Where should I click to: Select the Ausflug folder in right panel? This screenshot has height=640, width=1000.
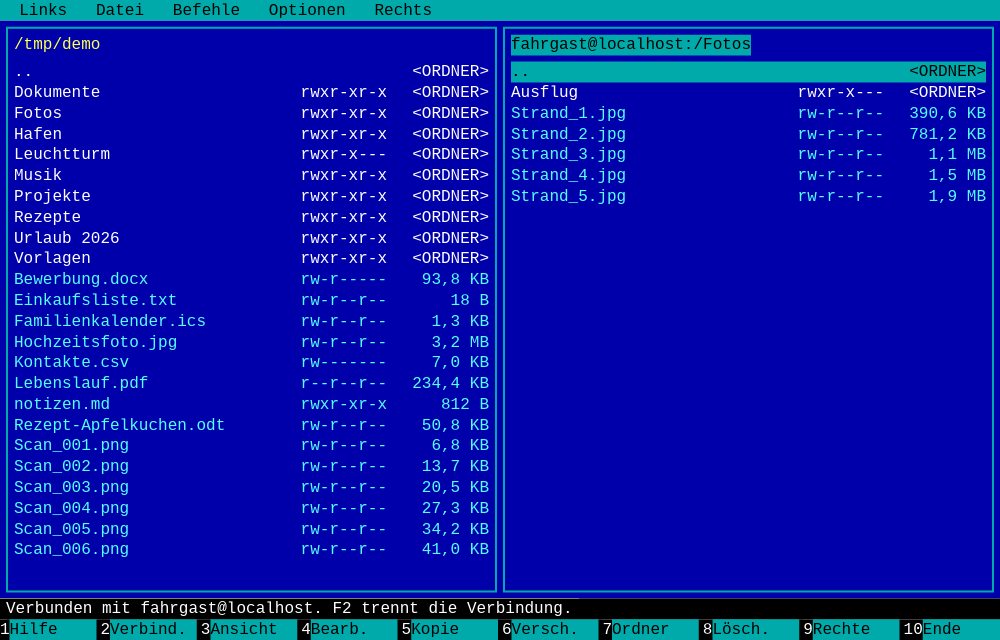748,92
